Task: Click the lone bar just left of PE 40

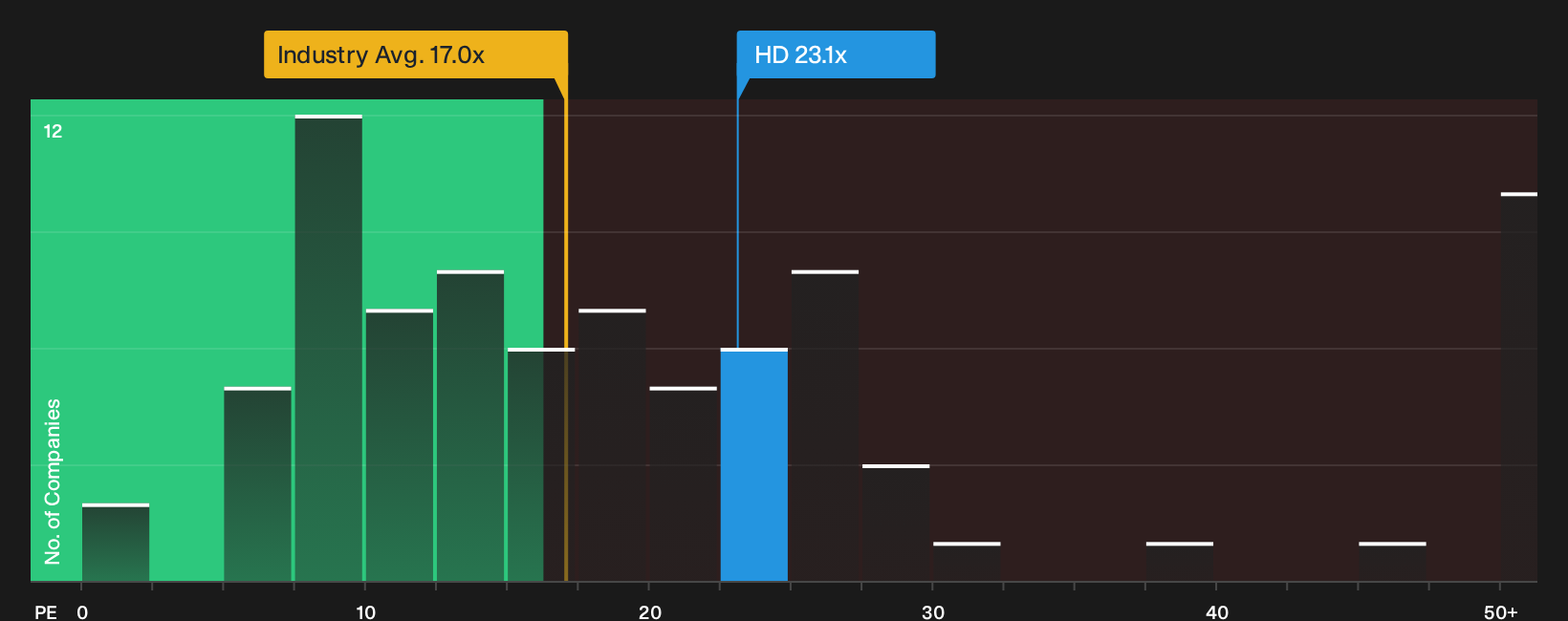Action: tap(1180, 562)
